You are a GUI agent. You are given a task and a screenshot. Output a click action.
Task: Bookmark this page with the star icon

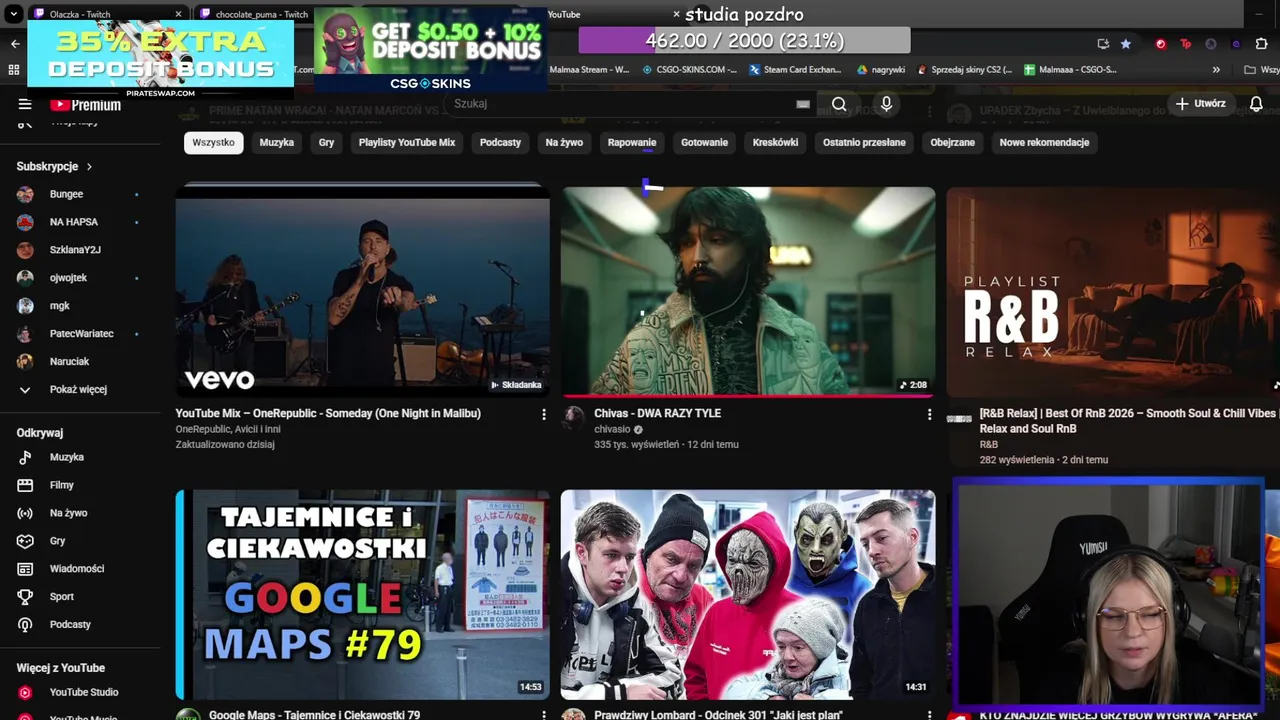[1126, 44]
